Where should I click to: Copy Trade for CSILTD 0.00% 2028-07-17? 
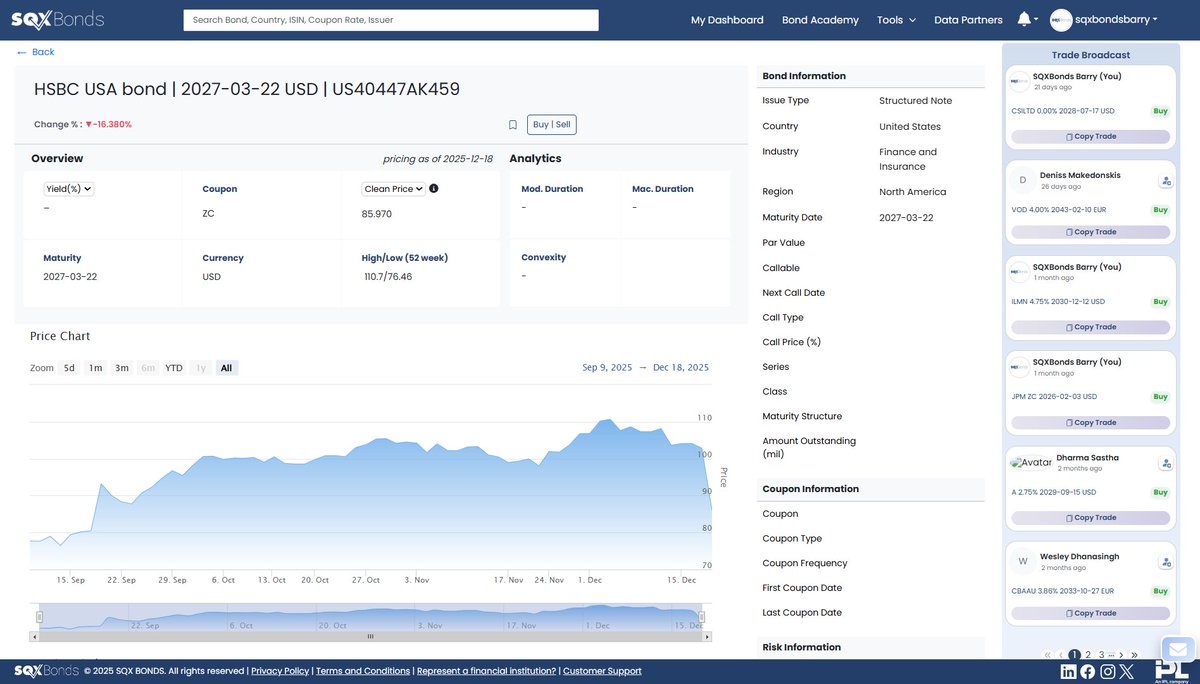(x=1090, y=136)
